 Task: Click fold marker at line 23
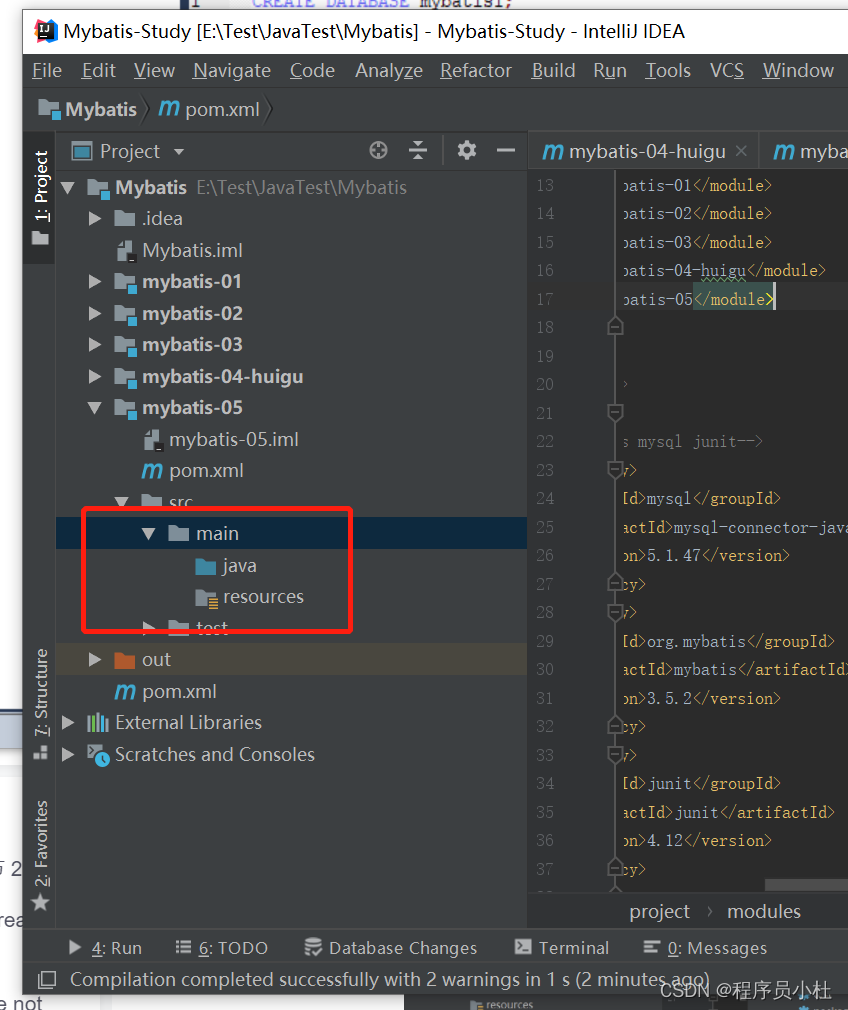[615, 470]
